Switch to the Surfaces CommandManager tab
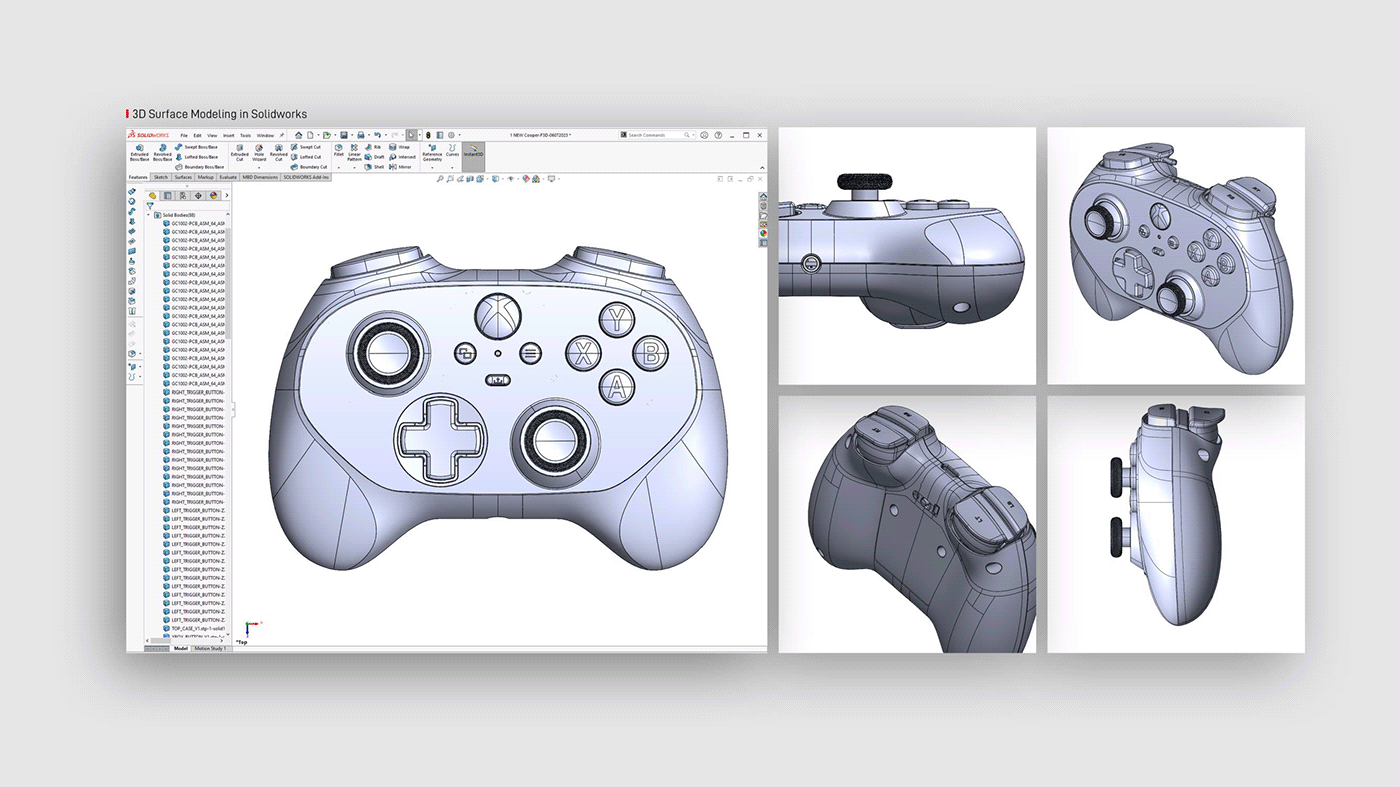 pyautogui.click(x=183, y=177)
